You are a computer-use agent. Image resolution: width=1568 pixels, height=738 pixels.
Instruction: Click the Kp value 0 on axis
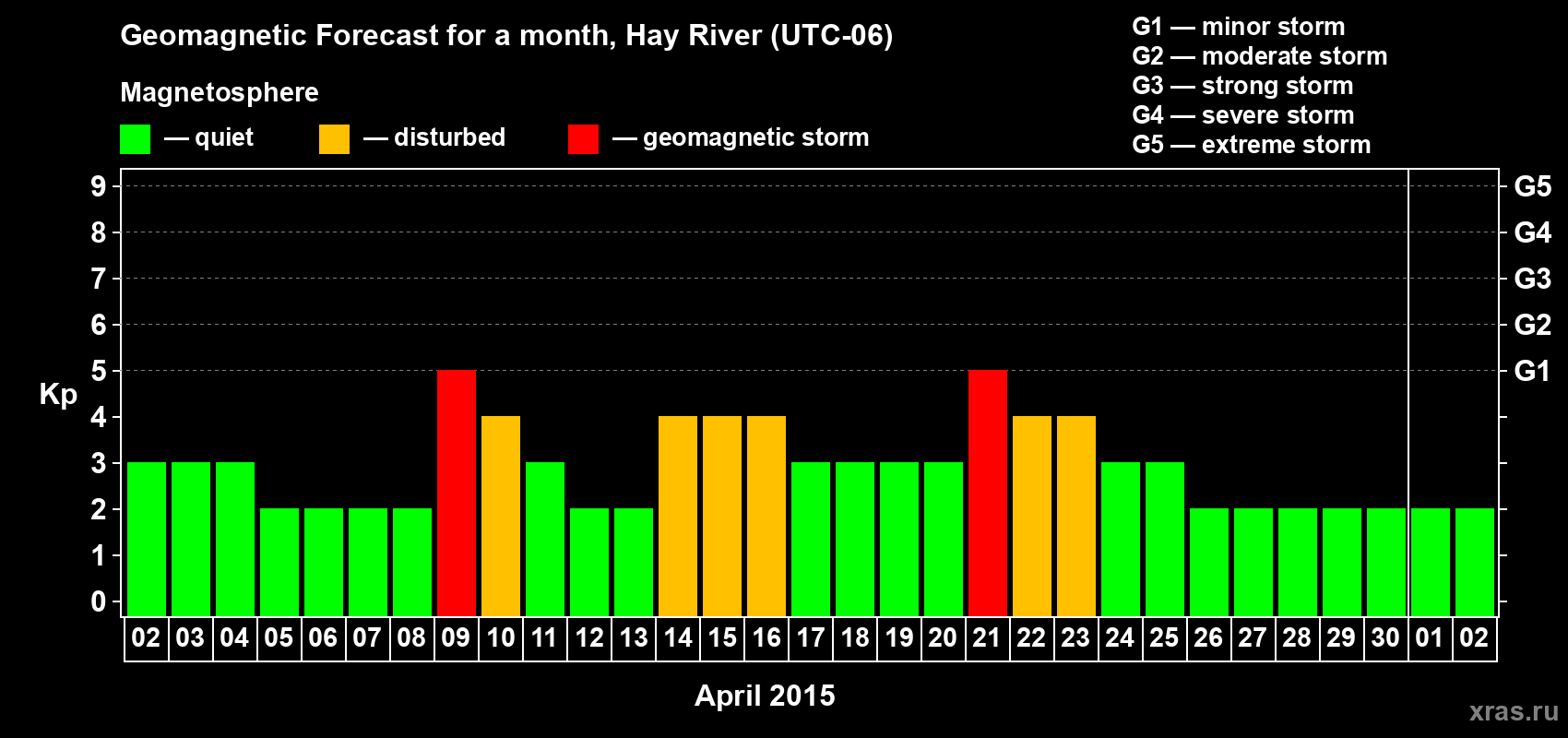pos(99,601)
